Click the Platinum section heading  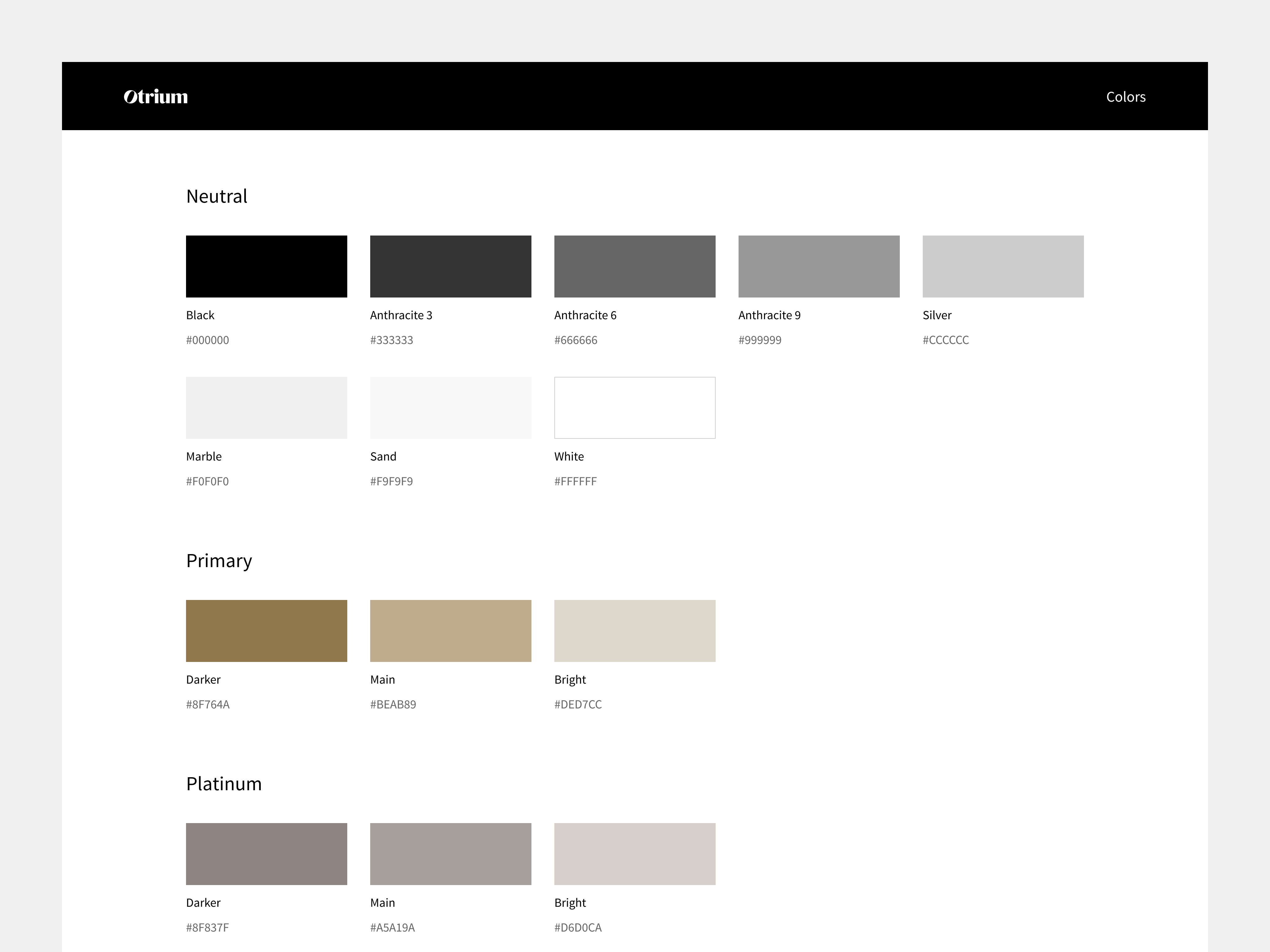pyautogui.click(x=224, y=784)
